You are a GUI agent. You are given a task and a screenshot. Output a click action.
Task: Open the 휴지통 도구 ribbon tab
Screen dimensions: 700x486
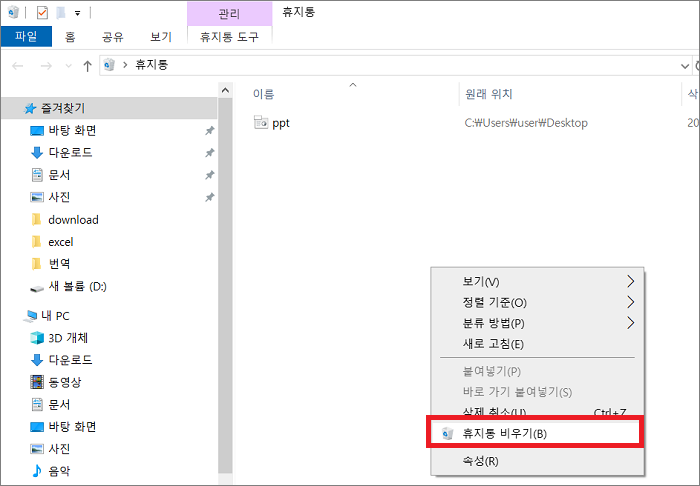tap(229, 37)
